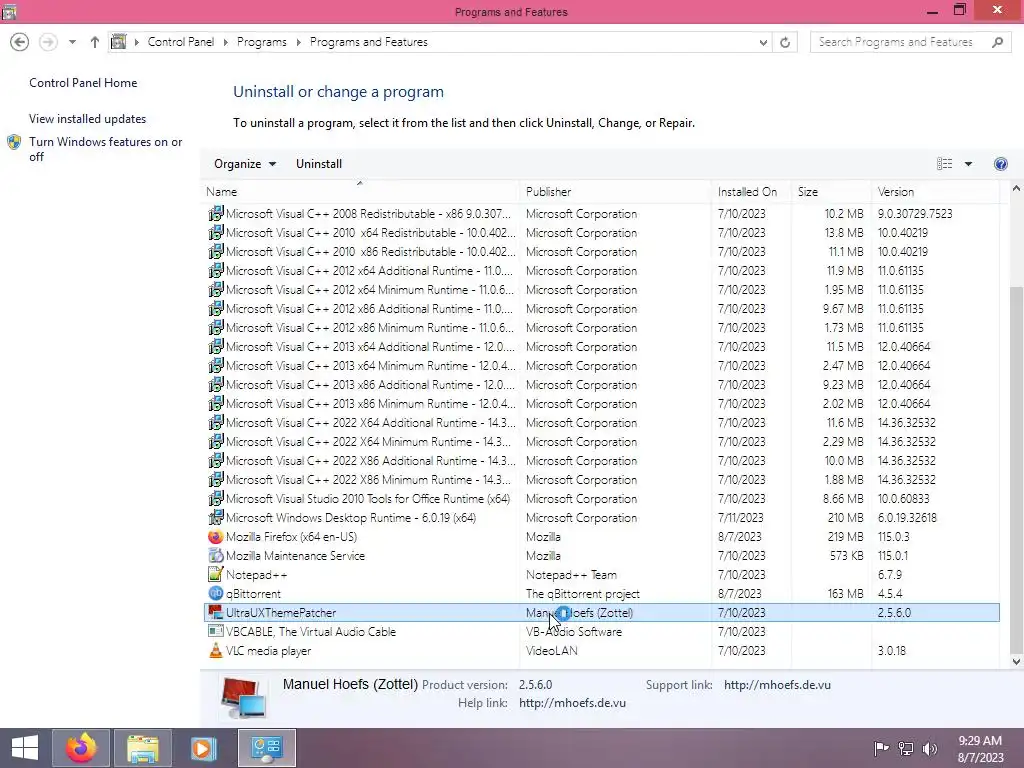Click the volume speaker tray icon
Image resolution: width=1024 pixels, height=768 pixels.
coord(930,749)
